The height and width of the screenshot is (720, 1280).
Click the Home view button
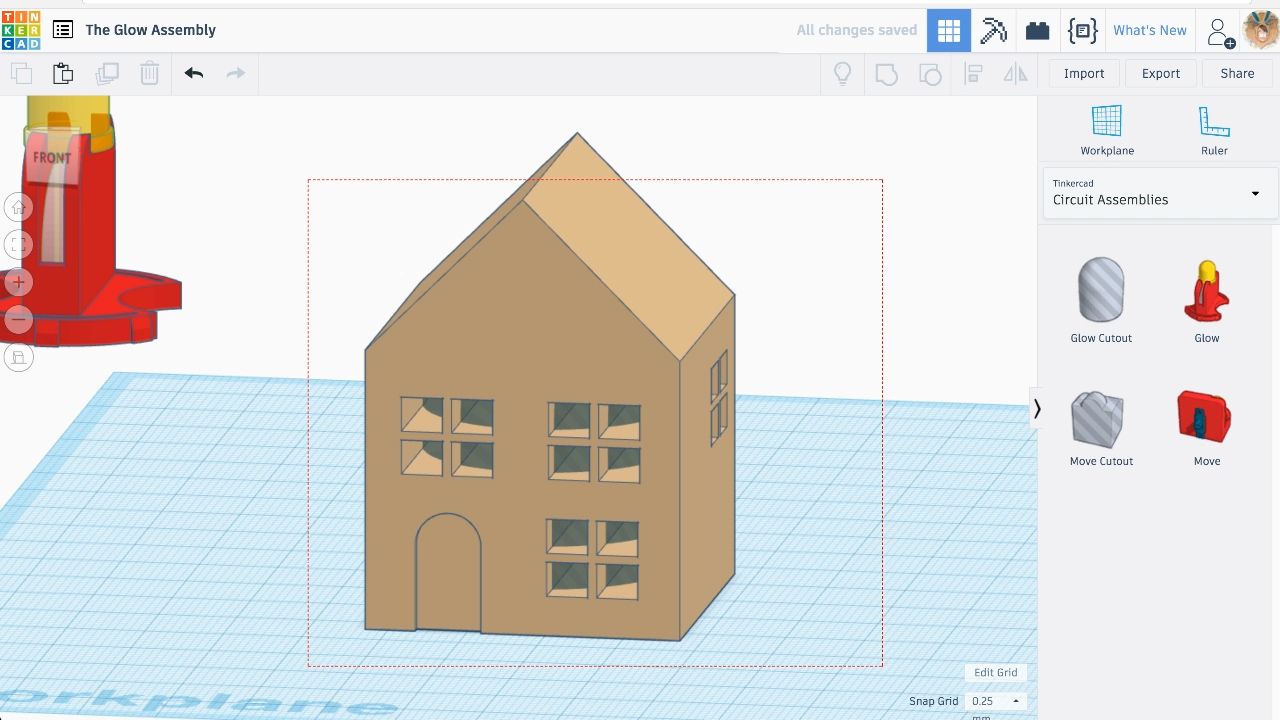[x=18, y=207]
